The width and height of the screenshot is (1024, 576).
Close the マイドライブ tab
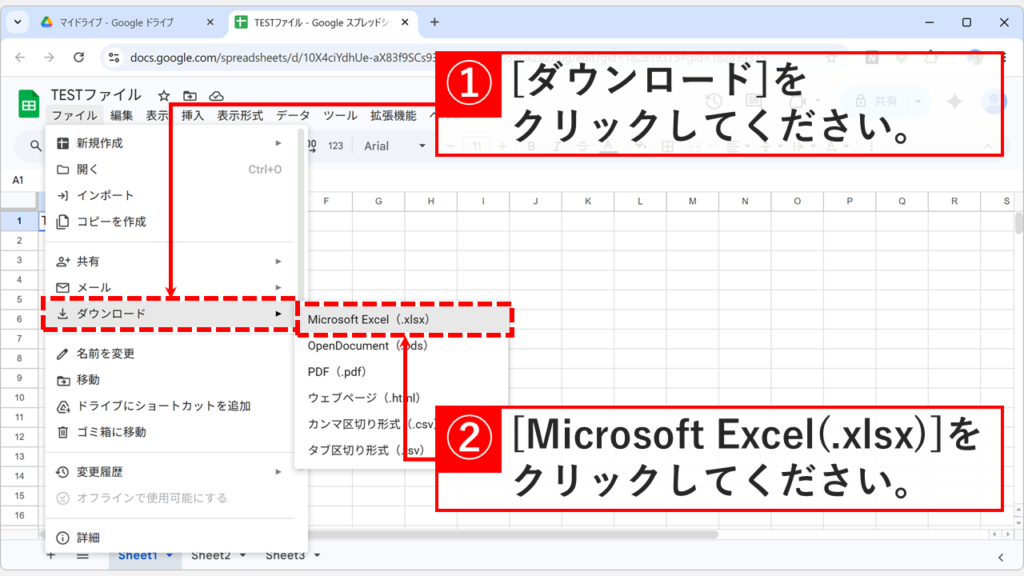pos(210,22)
